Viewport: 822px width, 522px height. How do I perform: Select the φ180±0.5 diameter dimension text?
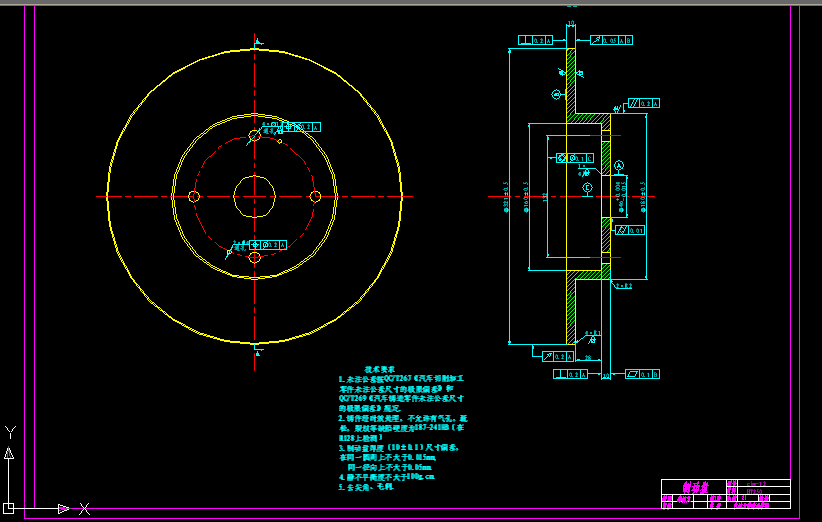[643, 197]
